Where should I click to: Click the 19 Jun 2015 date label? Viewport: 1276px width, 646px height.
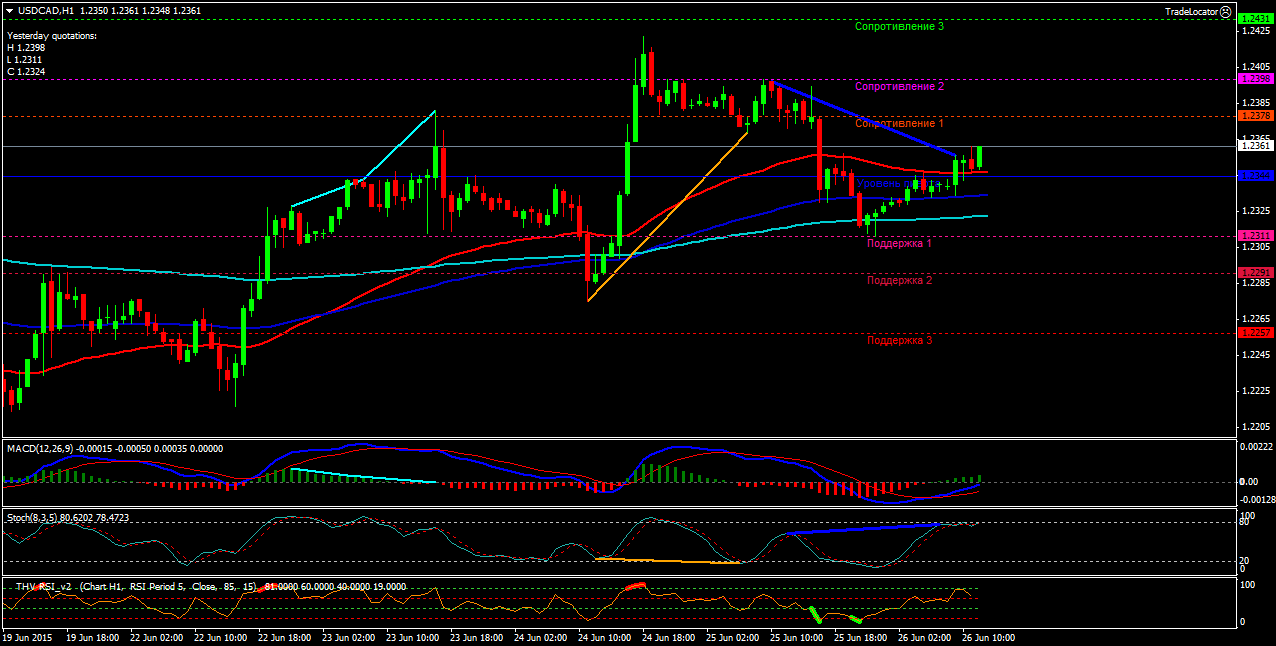(28, 636)
